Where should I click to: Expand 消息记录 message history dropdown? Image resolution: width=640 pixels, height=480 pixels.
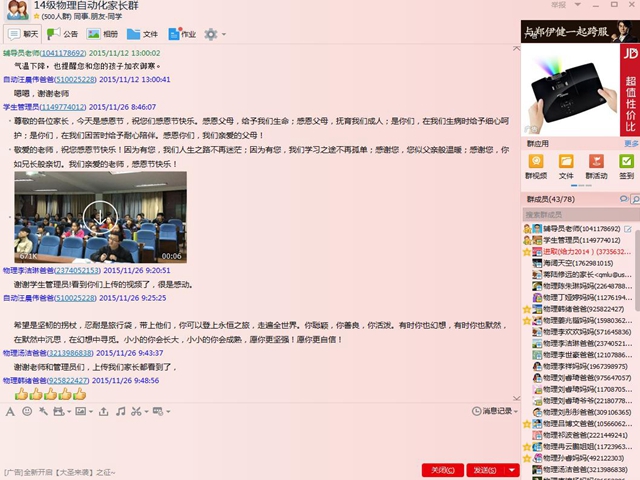click(498, 411)
